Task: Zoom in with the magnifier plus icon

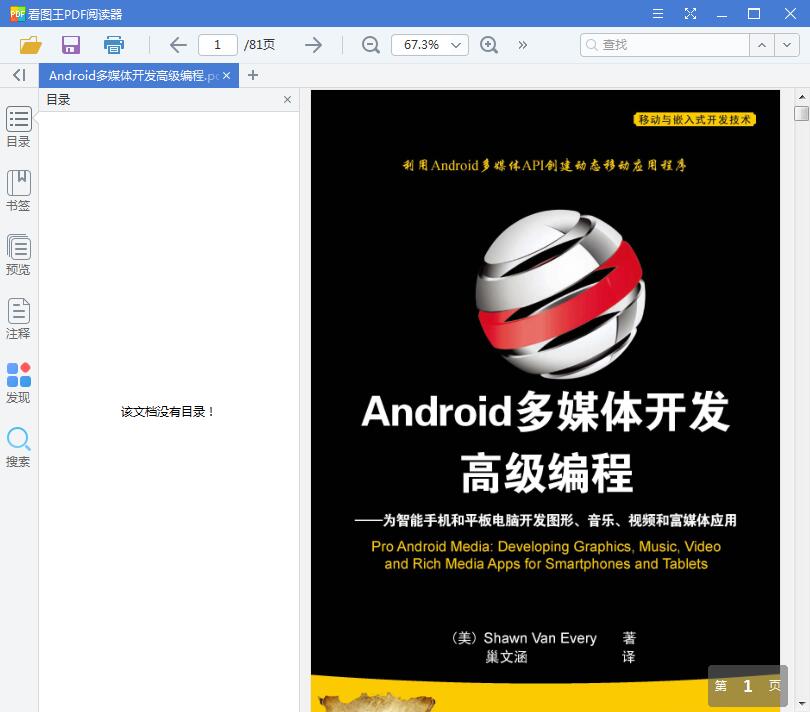Action: click(489, 45)
